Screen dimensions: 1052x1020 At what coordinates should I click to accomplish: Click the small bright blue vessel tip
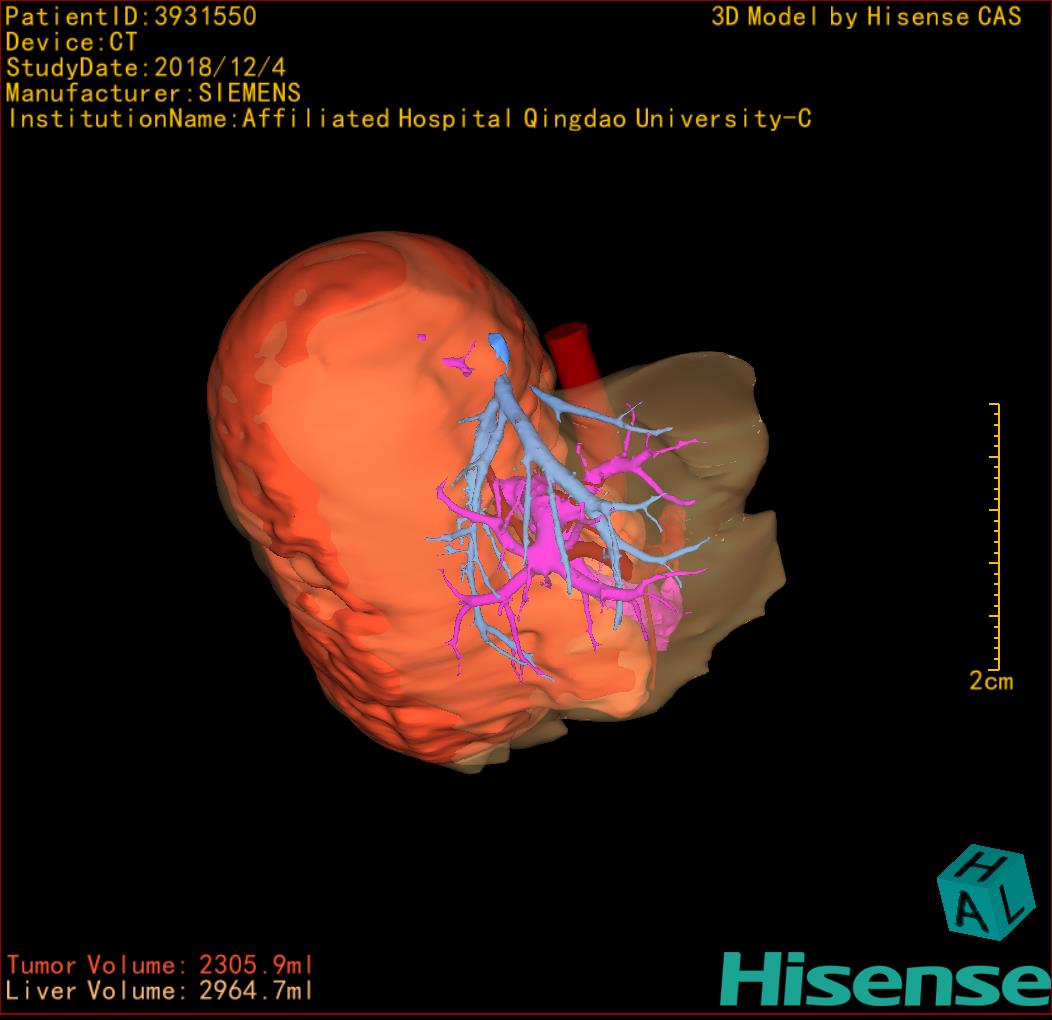pos(497,346)
